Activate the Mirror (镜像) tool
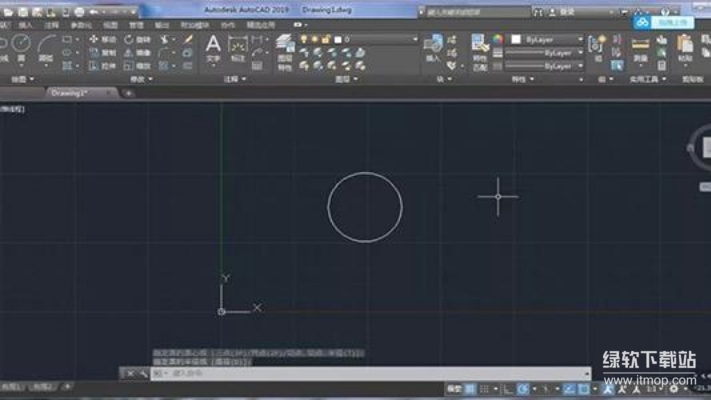The height and width of the screenshot is (400, 711). 137,53
